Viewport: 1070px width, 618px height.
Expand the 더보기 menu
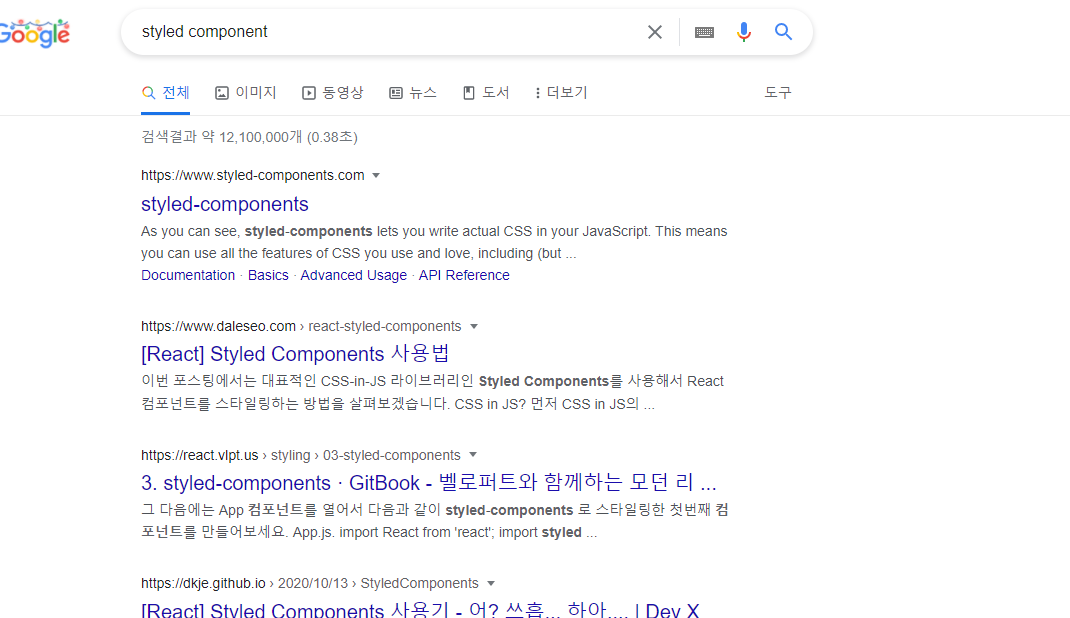point(562,93)
